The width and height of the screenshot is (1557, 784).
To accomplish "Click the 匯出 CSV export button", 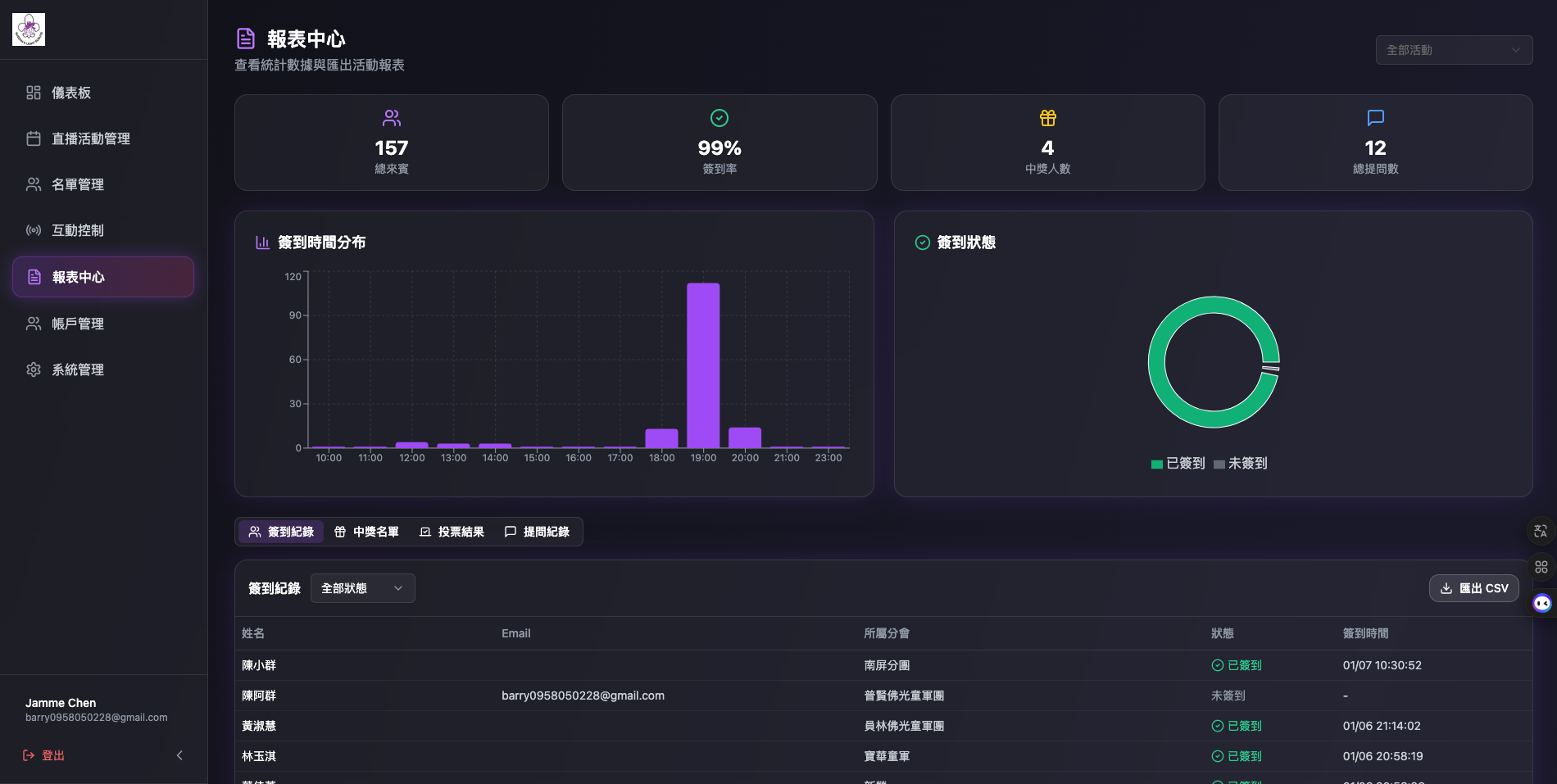I will point(1473,588).
